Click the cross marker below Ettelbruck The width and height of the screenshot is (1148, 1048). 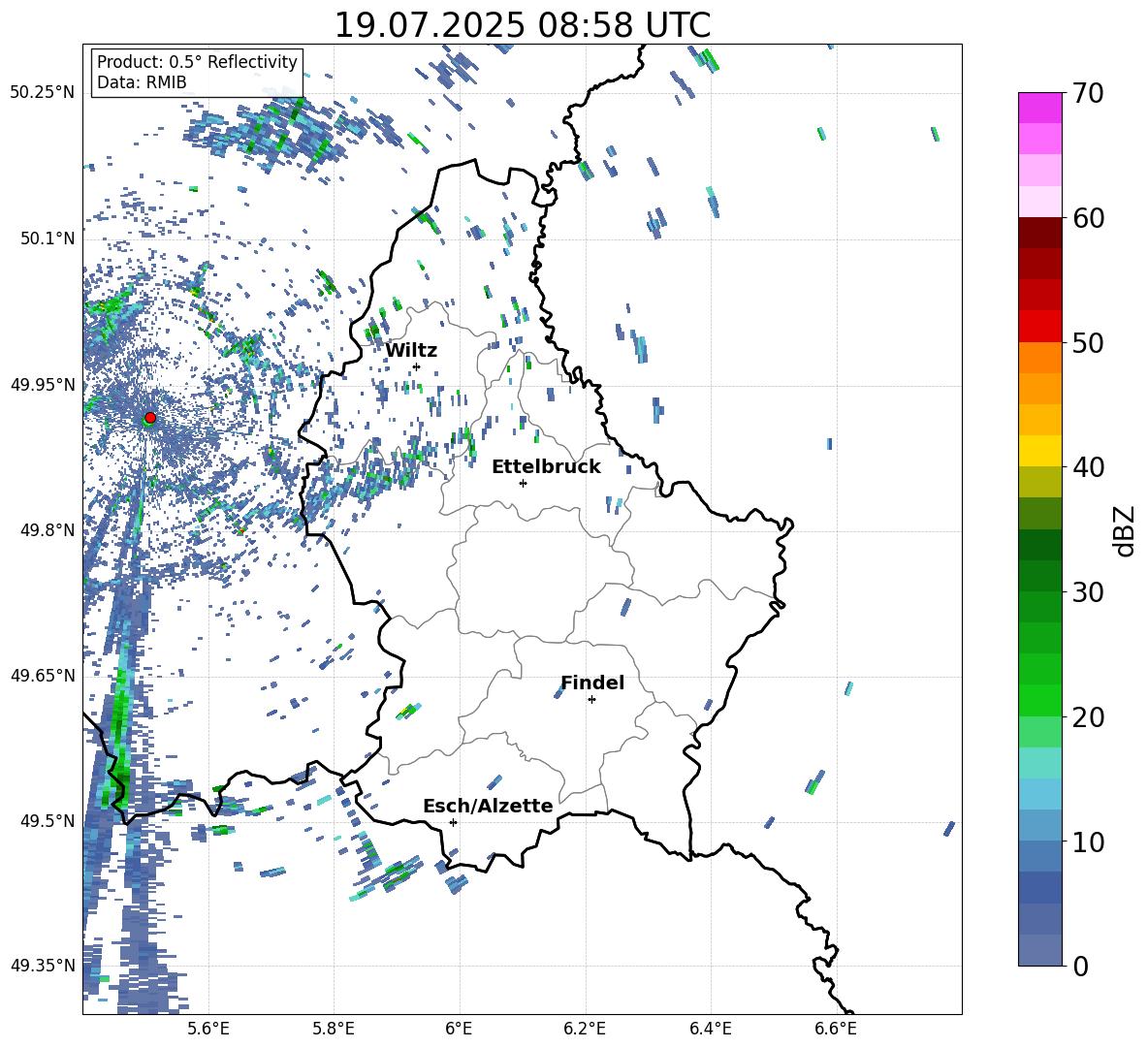tap(523, 483)
